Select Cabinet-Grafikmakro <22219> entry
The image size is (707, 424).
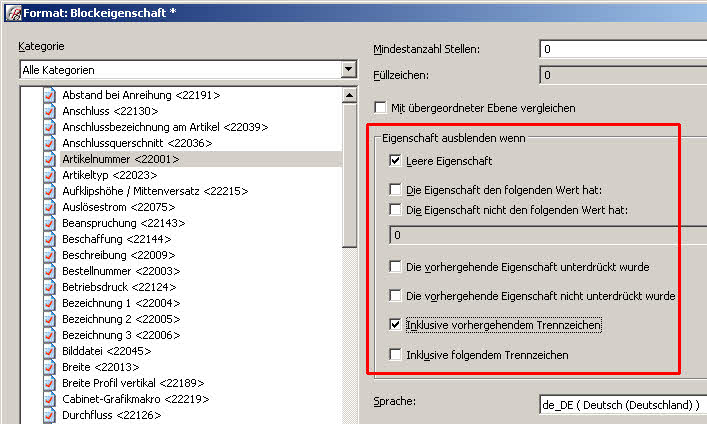tap(135, 399)
